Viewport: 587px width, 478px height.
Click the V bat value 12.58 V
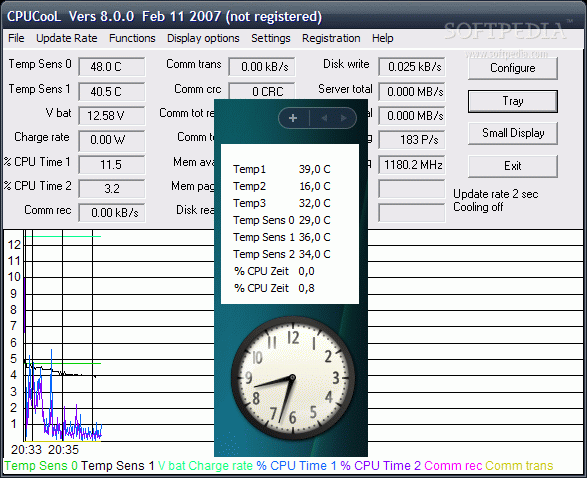pos(112,116)
